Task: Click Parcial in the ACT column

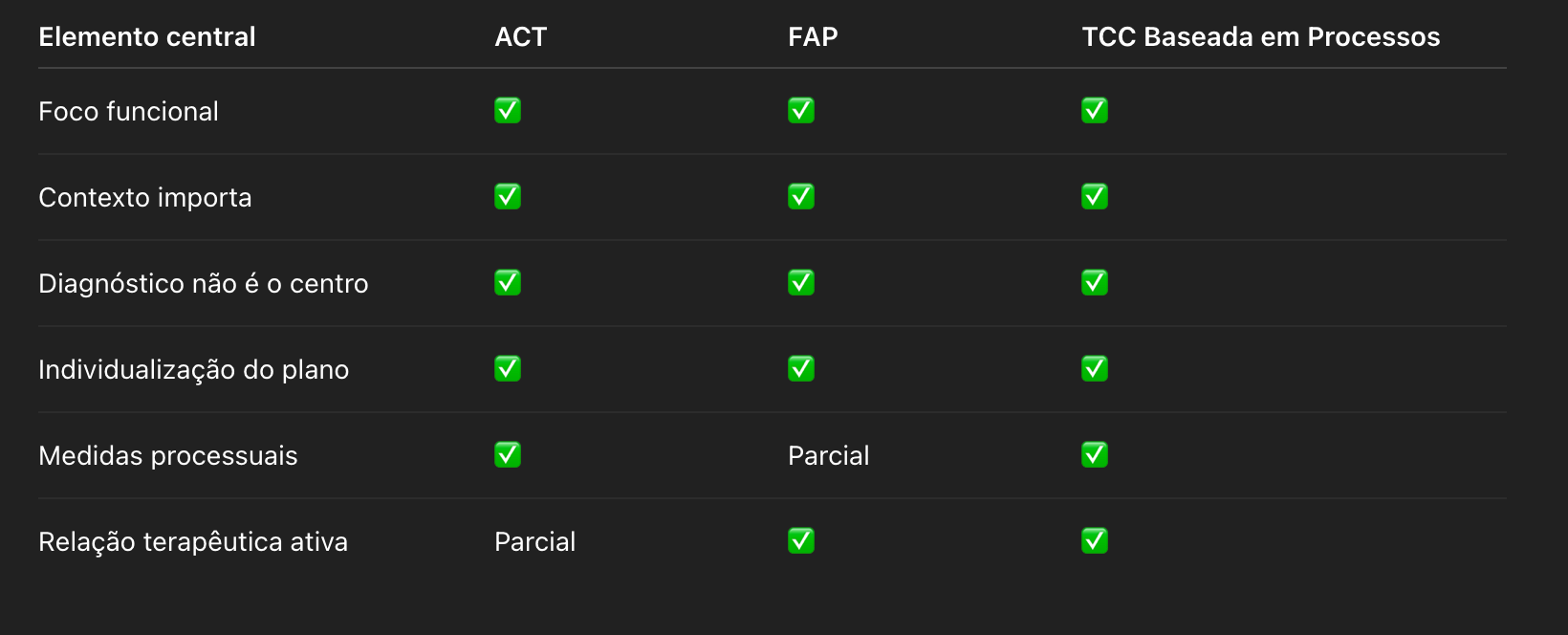Action: click(535, 542)
